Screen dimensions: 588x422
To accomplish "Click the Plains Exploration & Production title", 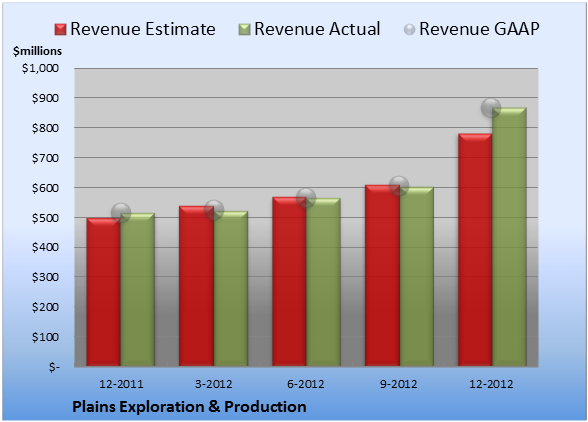I will pos(189,407).
